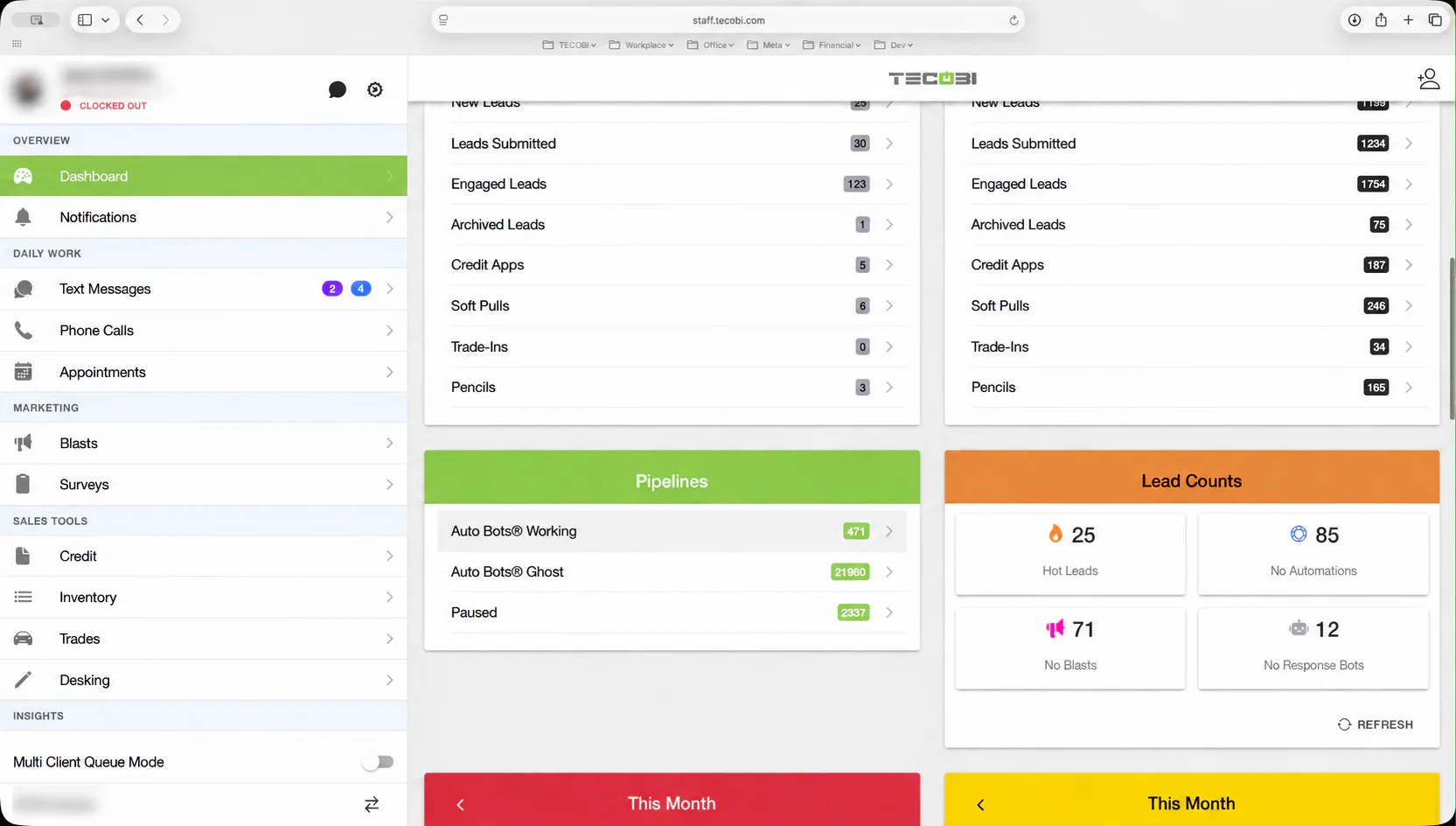
Task: Open the Financial bookmarks folder dropdown
Action: pyautogui.click(x=832, y=45)
